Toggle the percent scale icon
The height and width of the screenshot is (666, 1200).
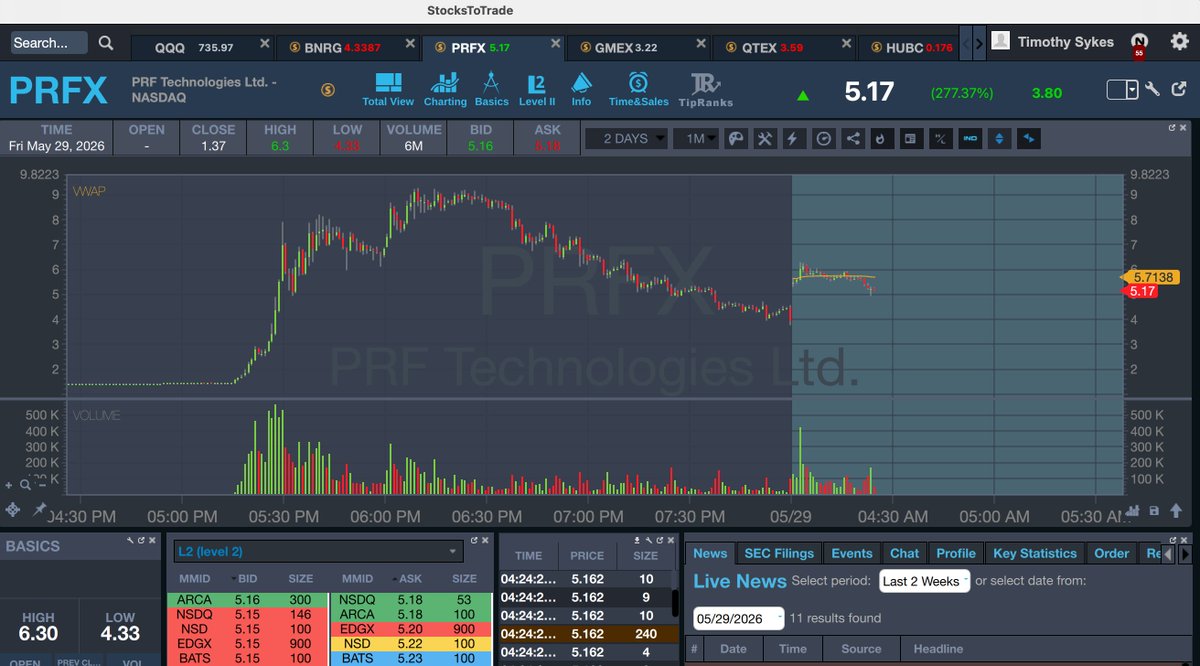(x=940, y=139)
